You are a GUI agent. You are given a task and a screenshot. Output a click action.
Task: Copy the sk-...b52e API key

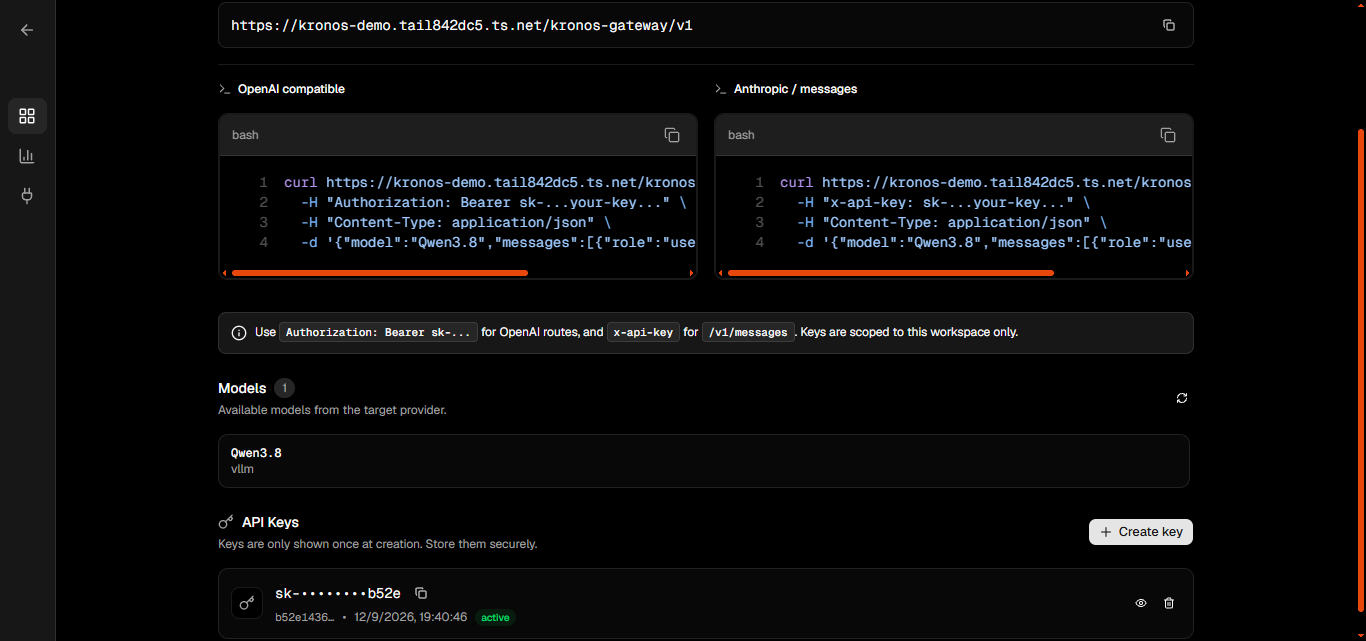point(421,593)
